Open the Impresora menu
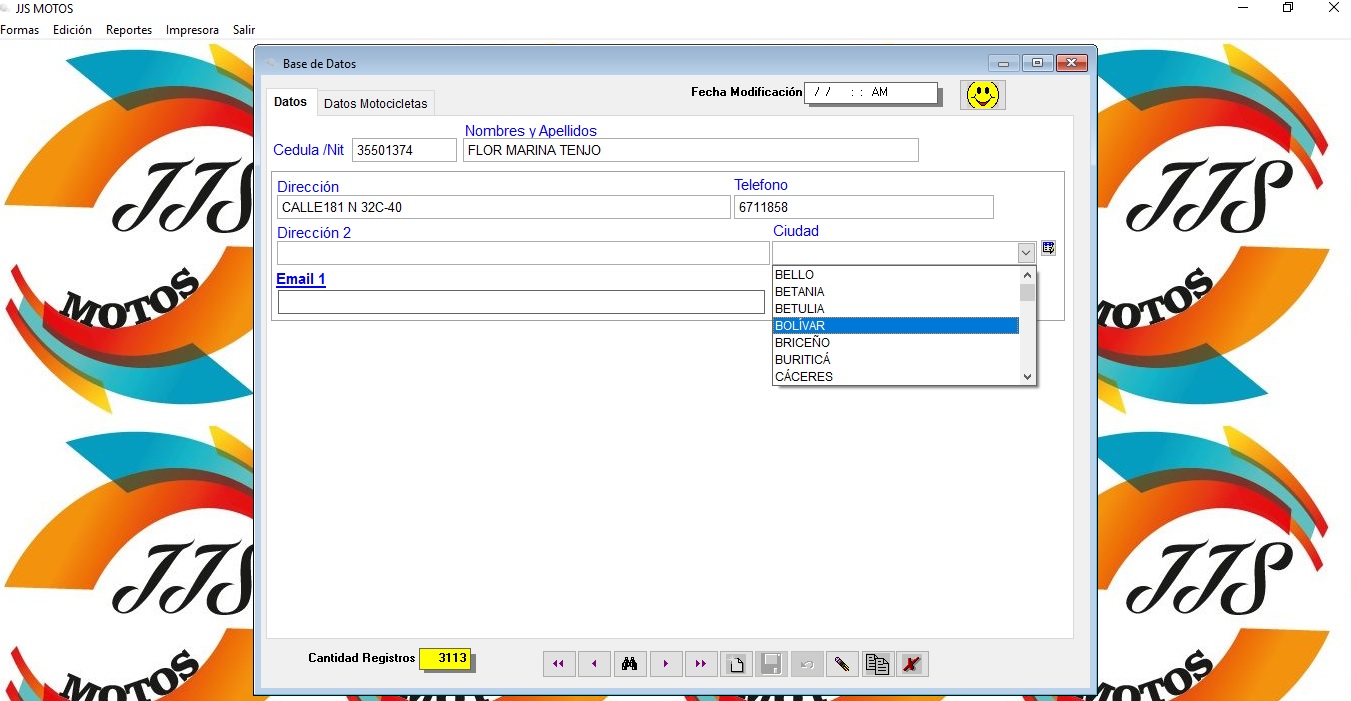The height and width of the screenshot is (701, 1351). coord(192,30)
